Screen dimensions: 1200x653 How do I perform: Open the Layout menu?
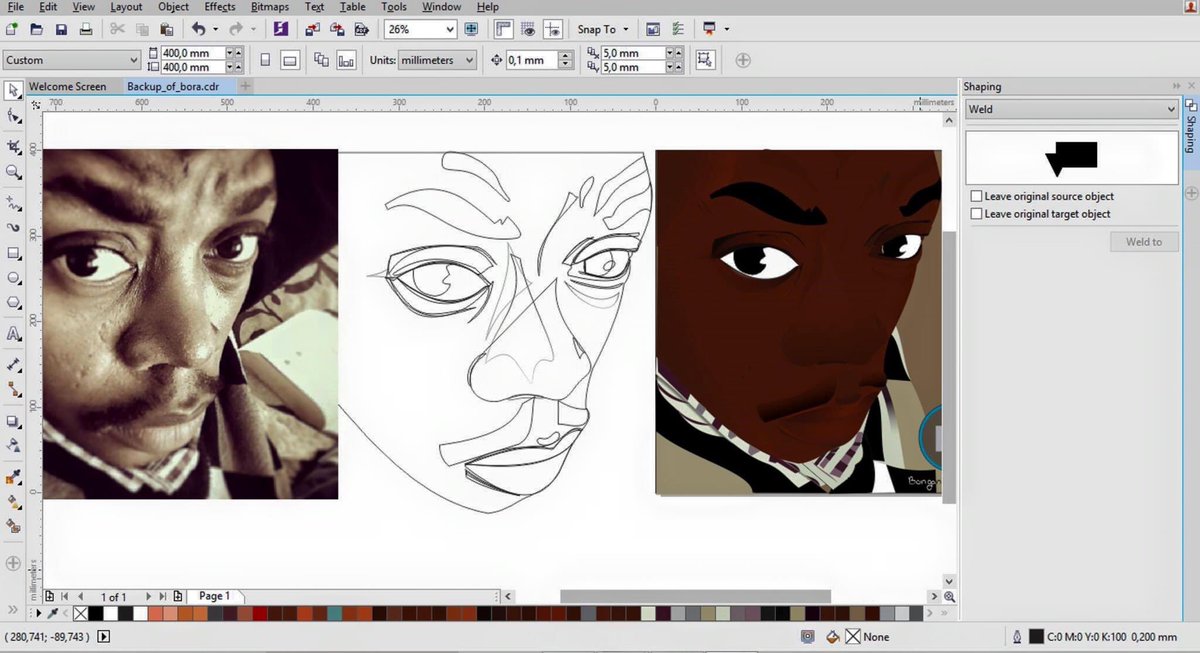126,7
